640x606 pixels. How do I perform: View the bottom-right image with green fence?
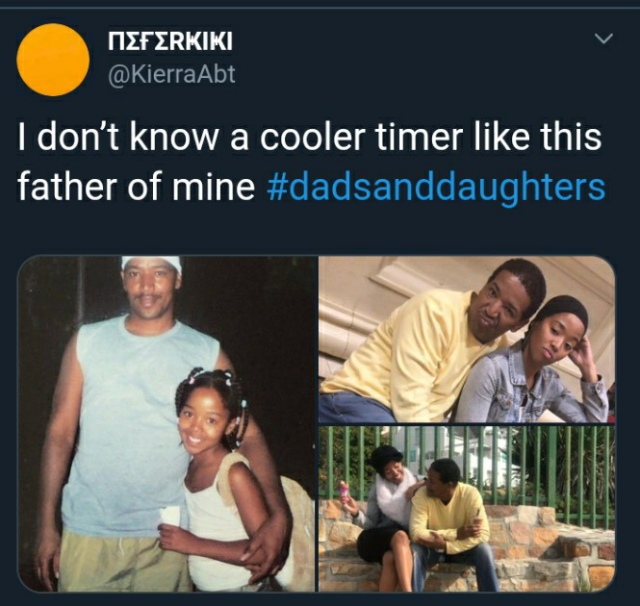point(467,509)
